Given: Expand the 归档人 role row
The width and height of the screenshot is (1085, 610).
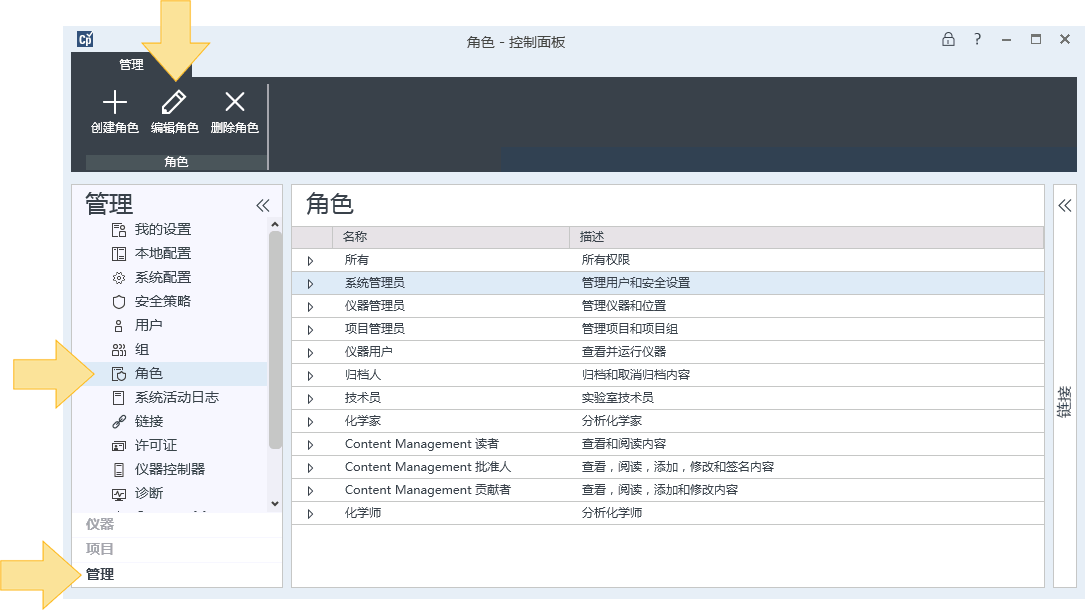Looking at the screenshot, I should tap(310, 376).
